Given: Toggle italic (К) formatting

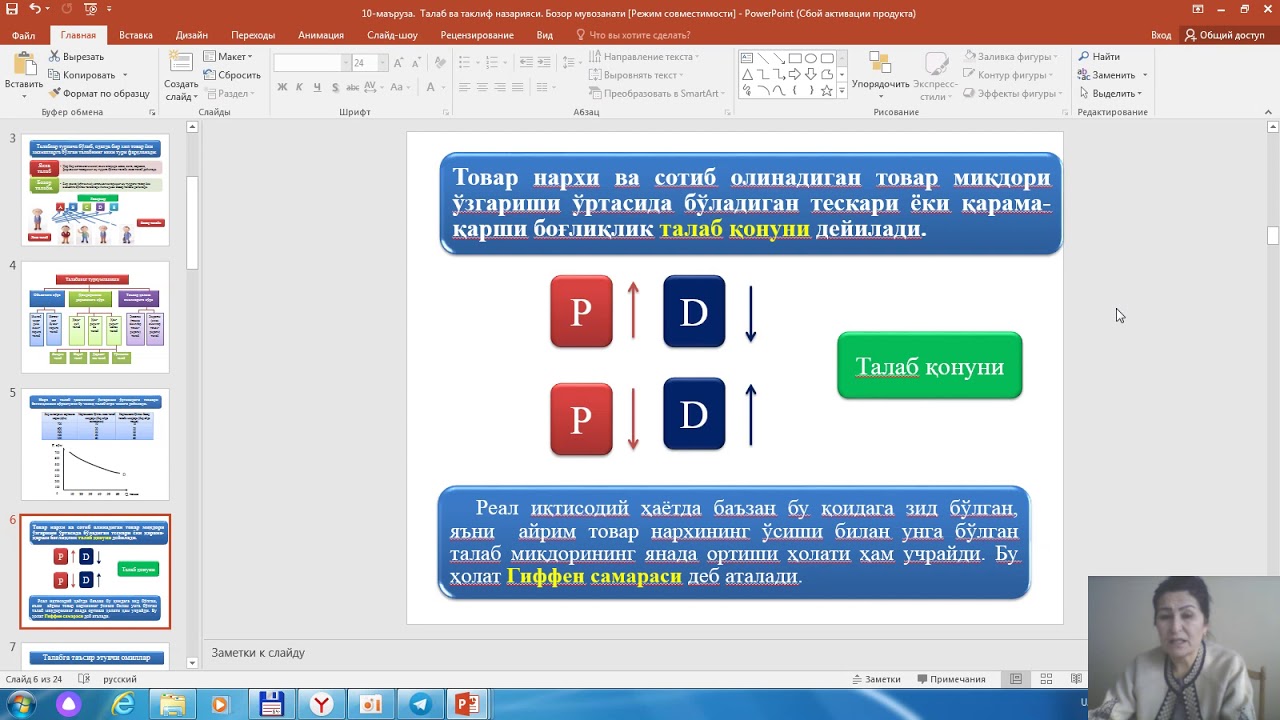Looking at the screenshot, I should [299, 87].
